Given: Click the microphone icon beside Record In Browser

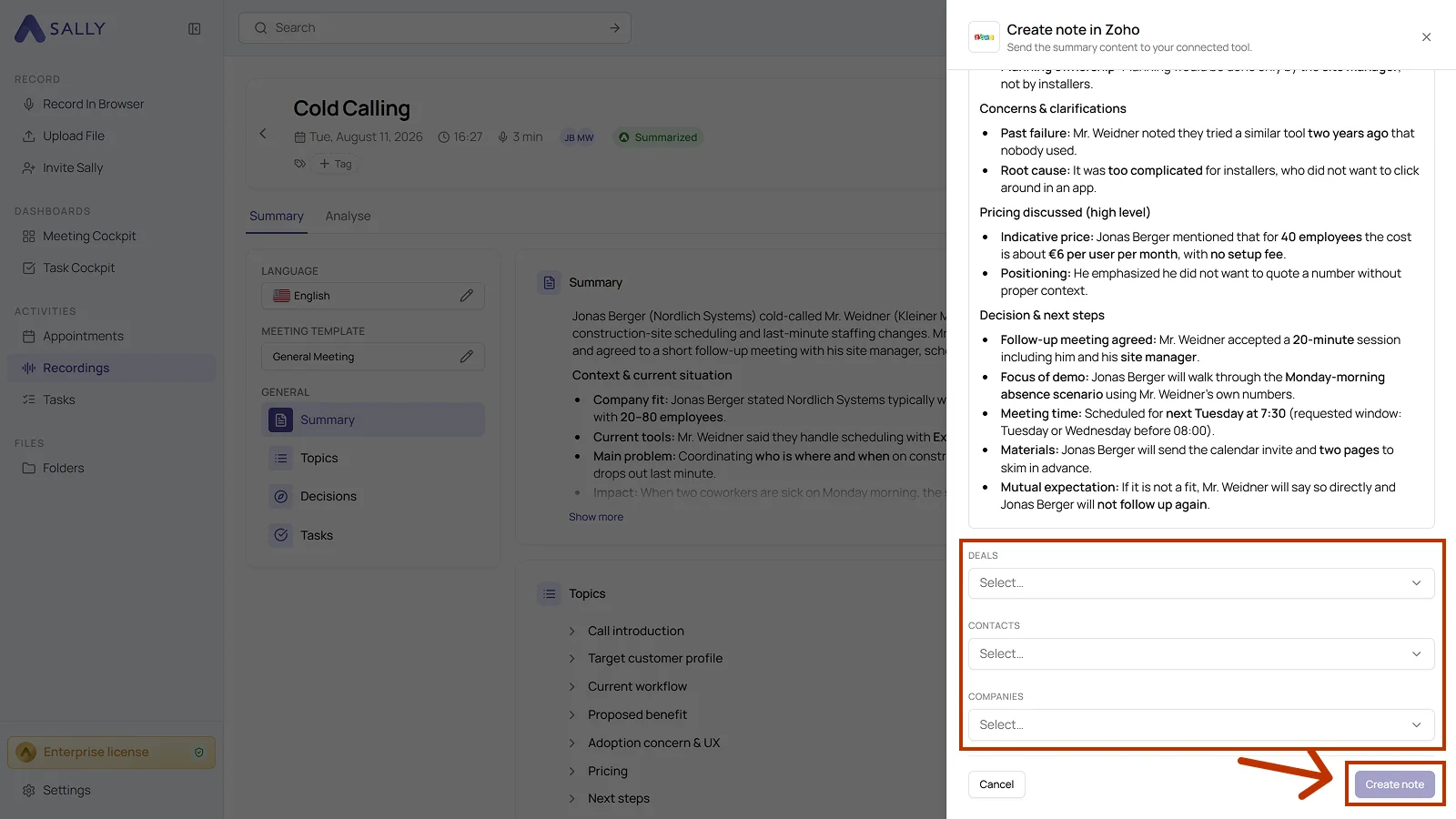Looking at the screenshot, I should point(29,105).
